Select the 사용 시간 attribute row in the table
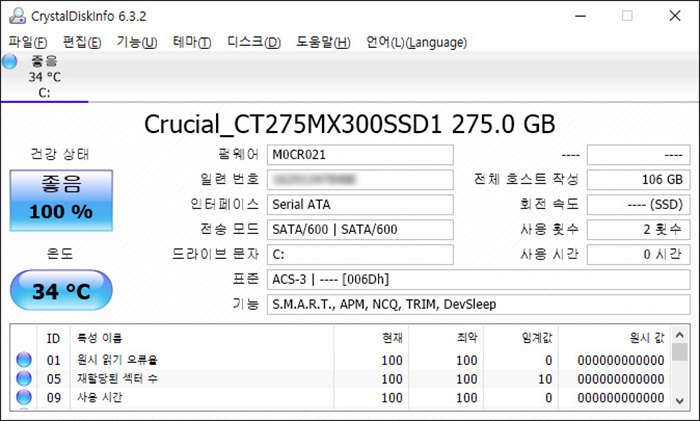 point(340,397)
